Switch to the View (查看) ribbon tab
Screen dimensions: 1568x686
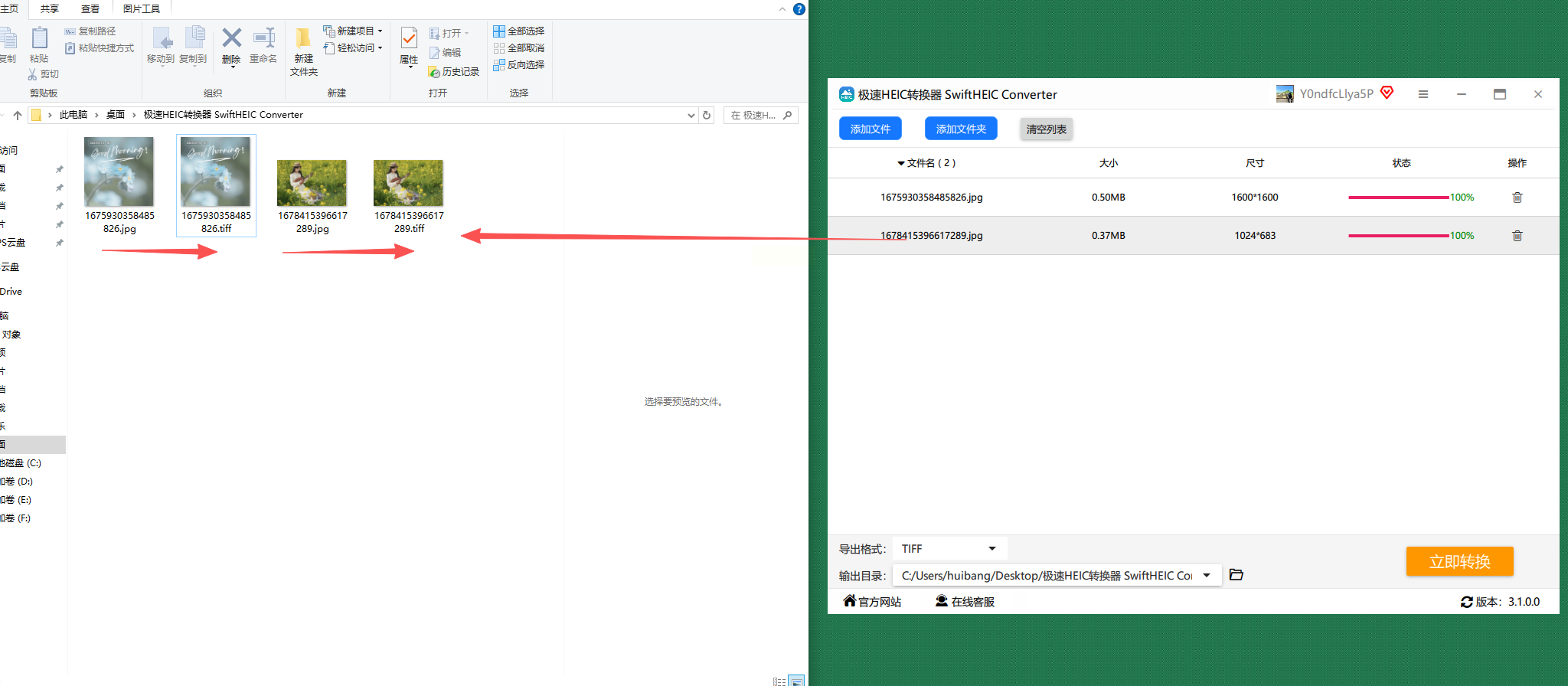90,9
